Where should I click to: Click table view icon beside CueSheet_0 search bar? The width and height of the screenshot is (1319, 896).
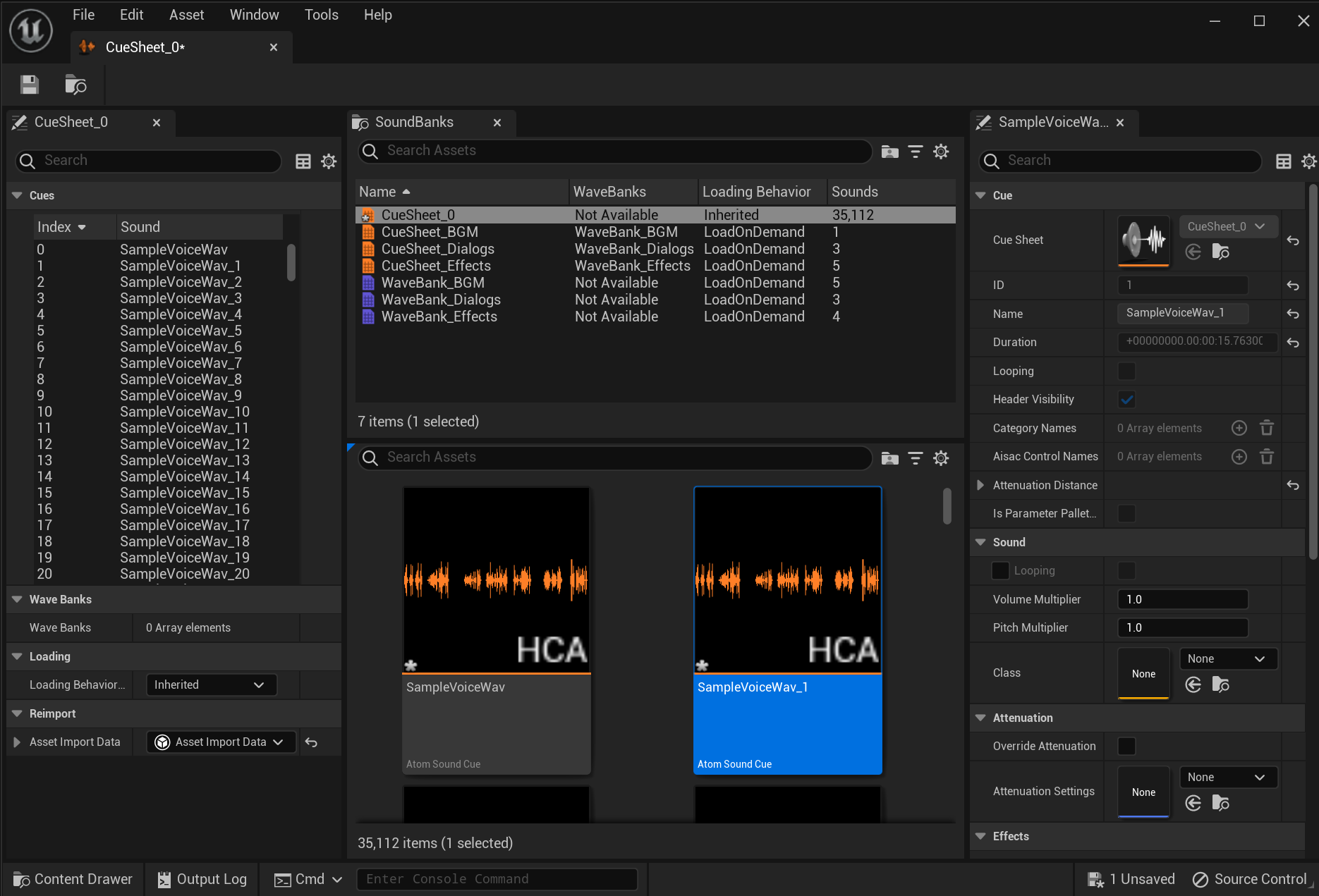303,161
